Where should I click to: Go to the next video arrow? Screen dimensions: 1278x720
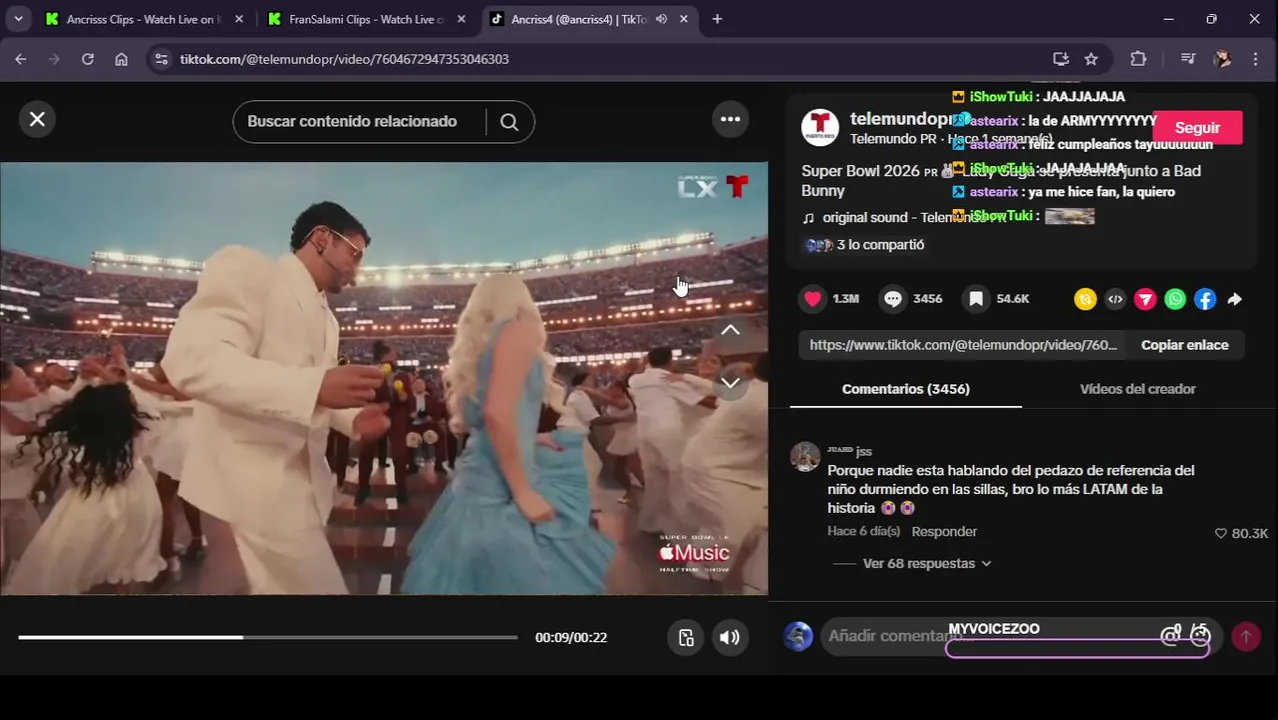[730, 383]
